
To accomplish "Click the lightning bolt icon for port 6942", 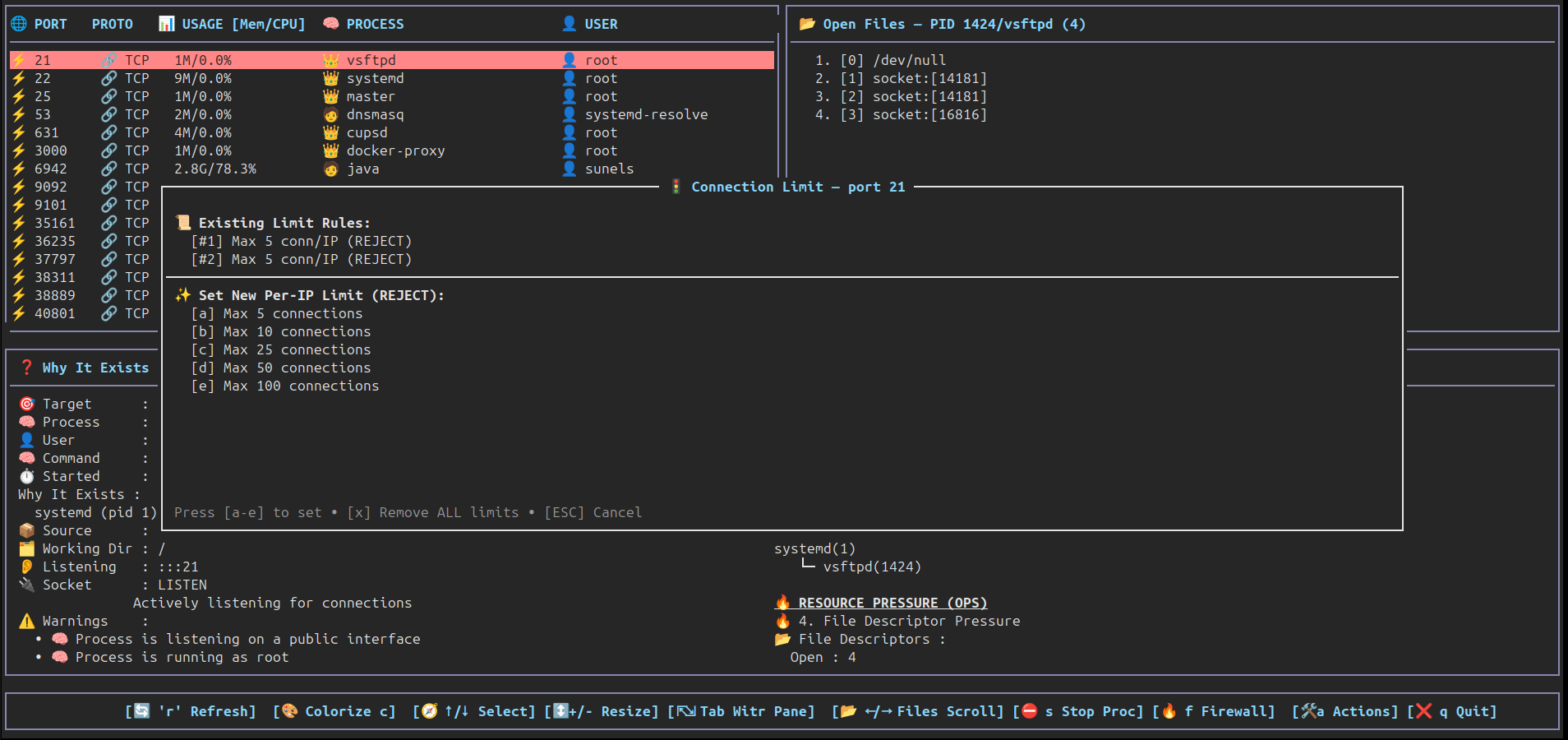I will coord(19,169).
